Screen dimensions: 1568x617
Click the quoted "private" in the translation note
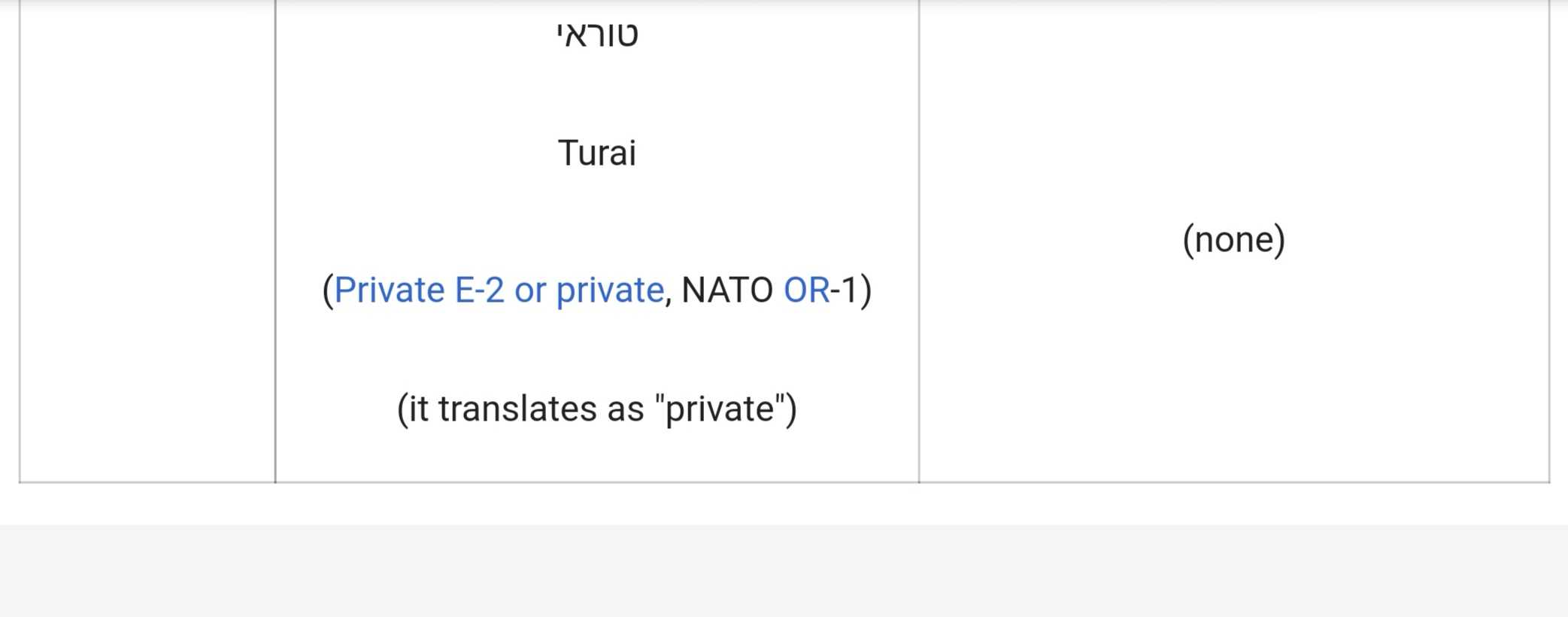(720, 409)
